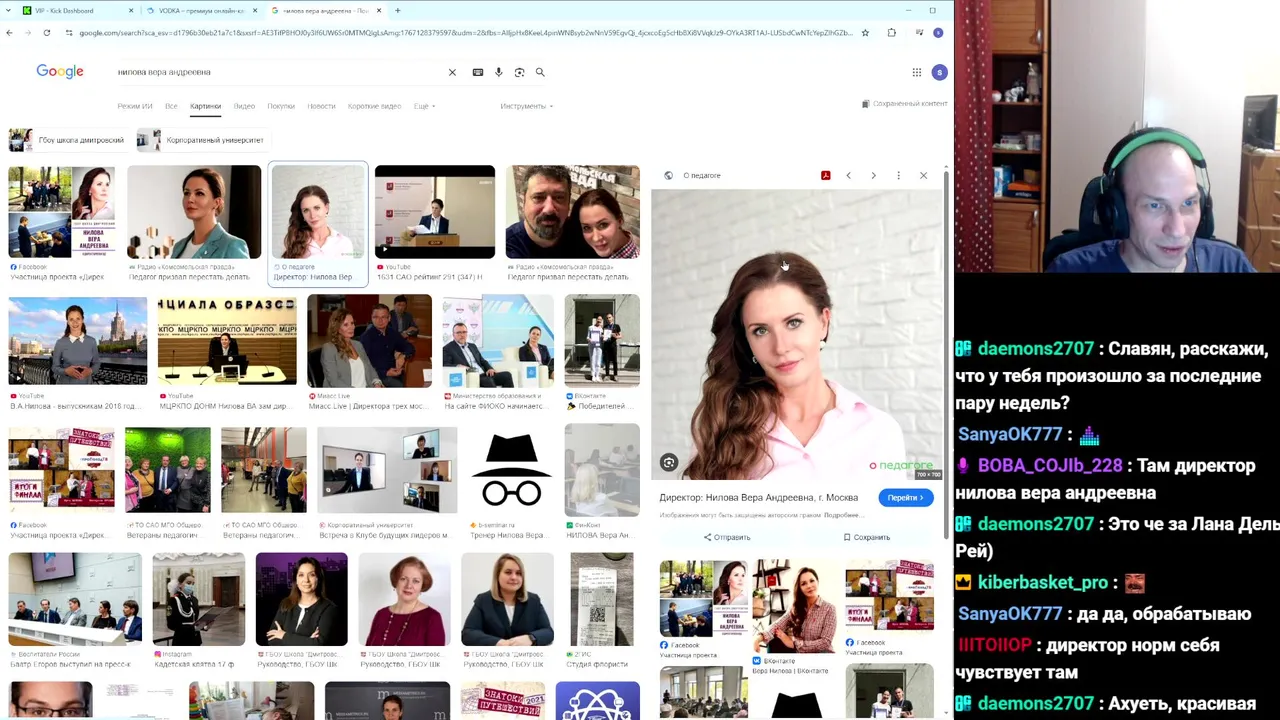Open the Корпоративный университет Встреча в Клубе thumbnail
This screenshot has height=720, width=1280.
coord(387,470)
